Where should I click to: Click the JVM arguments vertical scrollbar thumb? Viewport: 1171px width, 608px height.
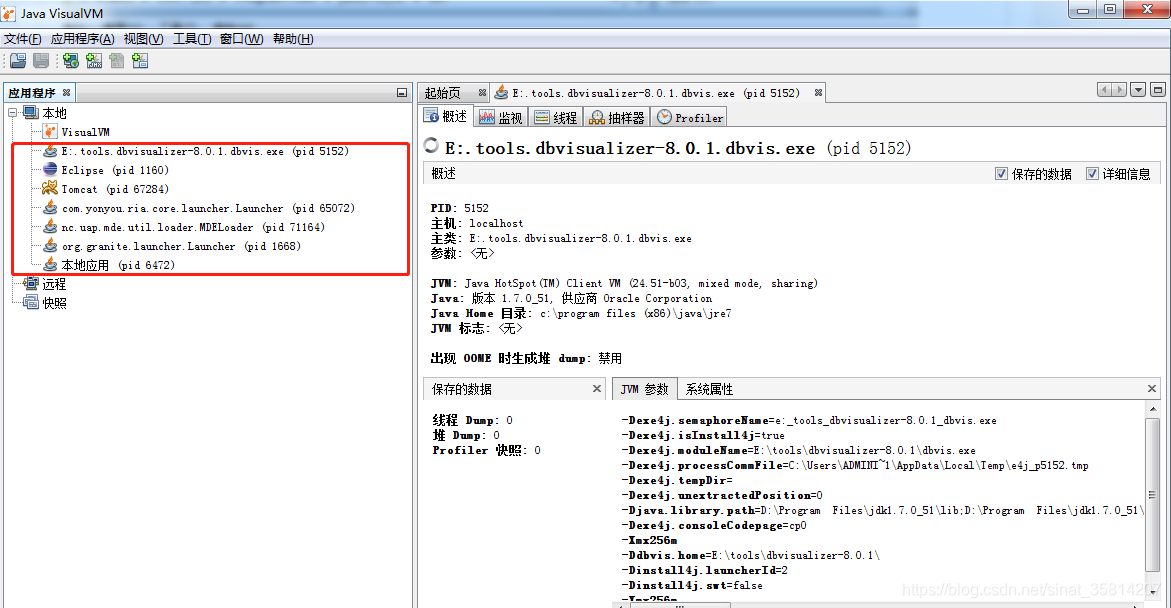tap(1152, 495)
